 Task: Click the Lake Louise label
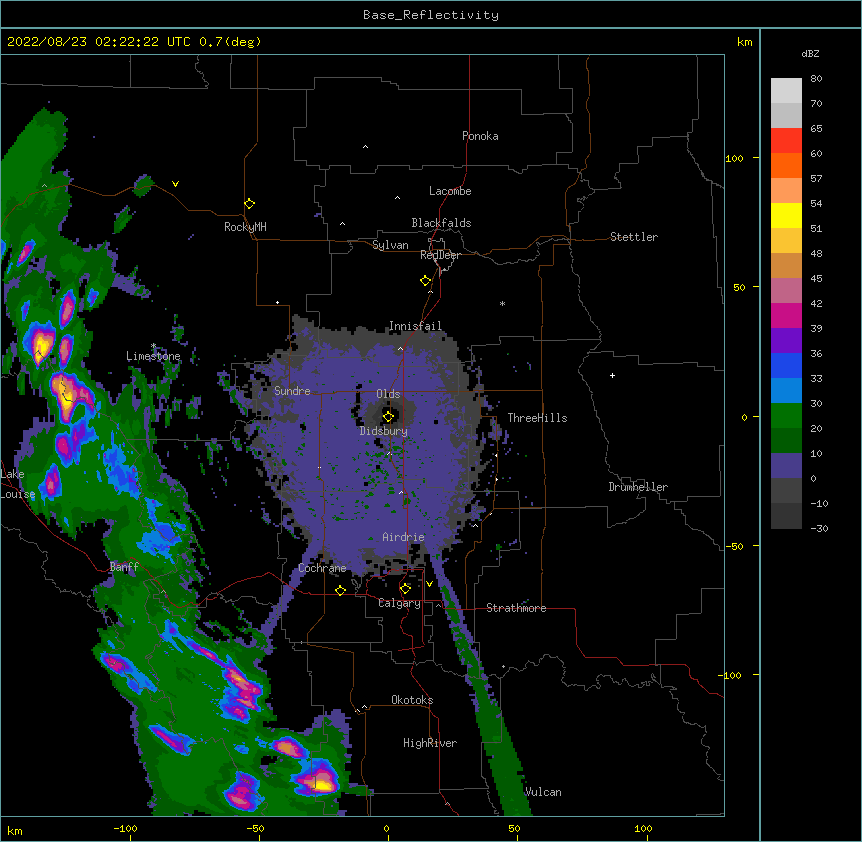click(17, 484)
